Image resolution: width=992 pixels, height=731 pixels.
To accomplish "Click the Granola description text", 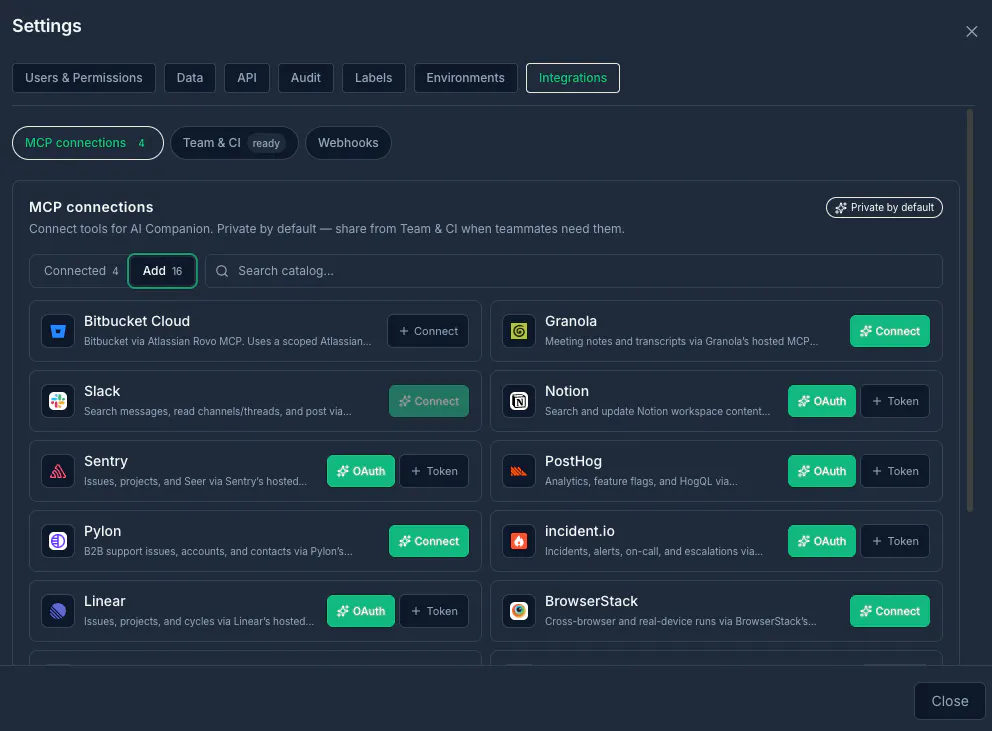I will pos(681,341).
